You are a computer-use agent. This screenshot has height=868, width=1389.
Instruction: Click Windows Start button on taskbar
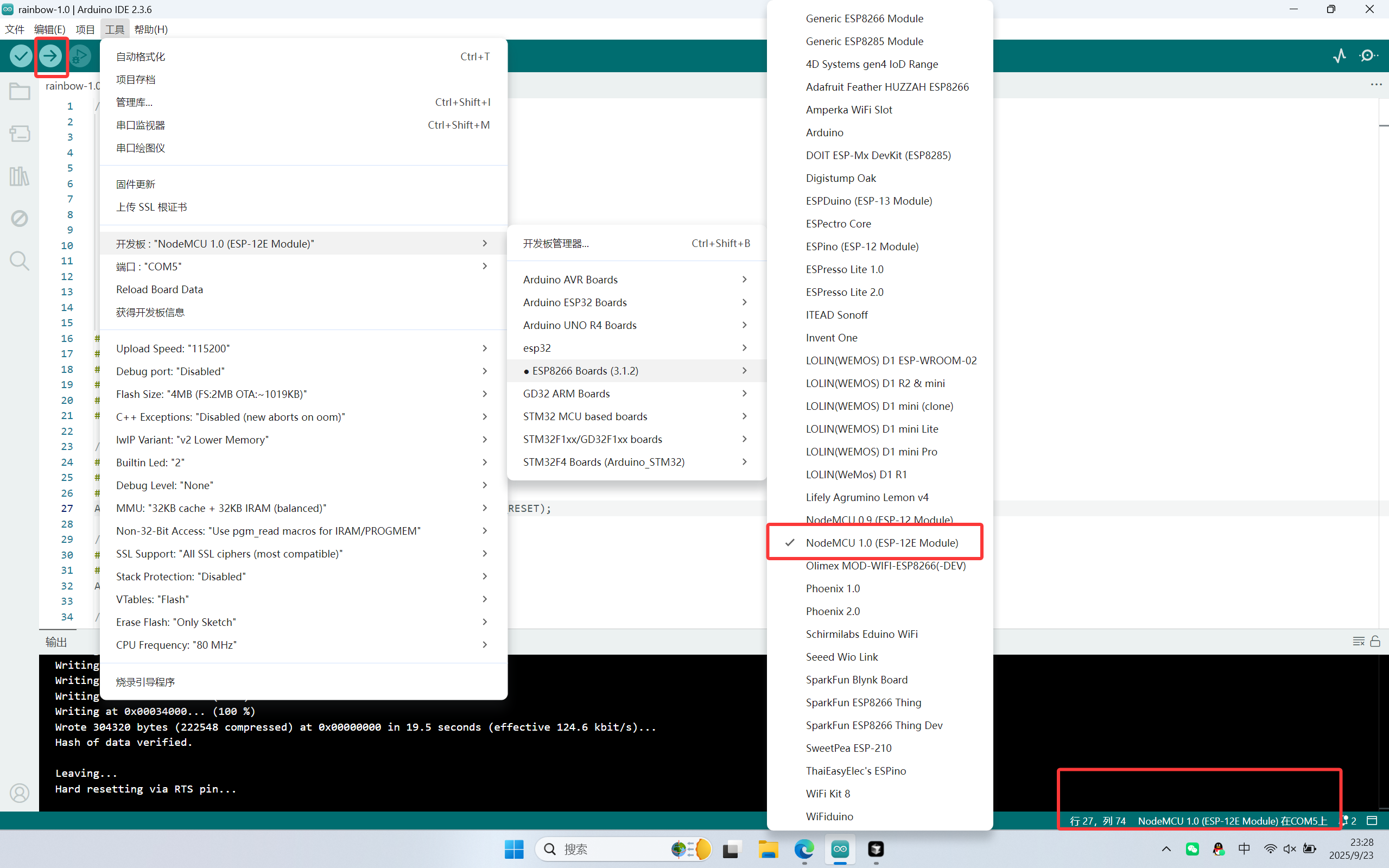pyautogui.click(x=514, y=849)
